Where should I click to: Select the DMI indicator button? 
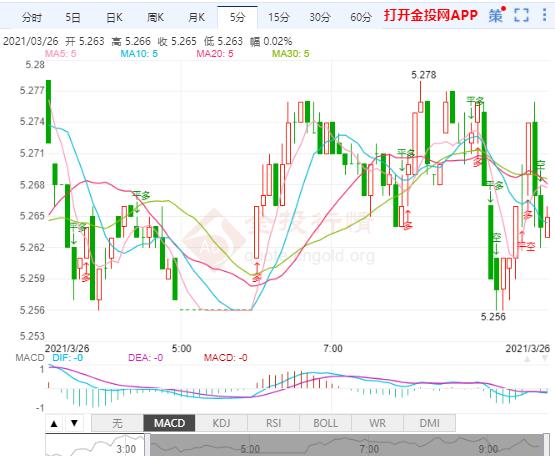pyautogui.click(x=429, y=423)
